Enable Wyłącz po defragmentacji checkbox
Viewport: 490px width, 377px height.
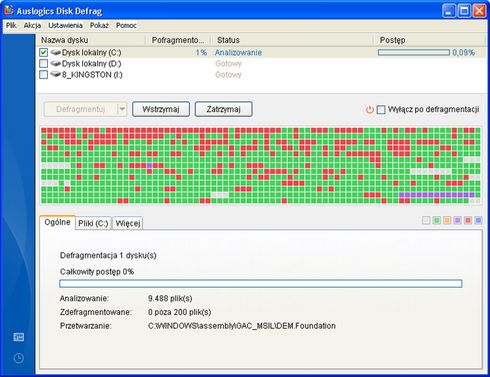381,109
